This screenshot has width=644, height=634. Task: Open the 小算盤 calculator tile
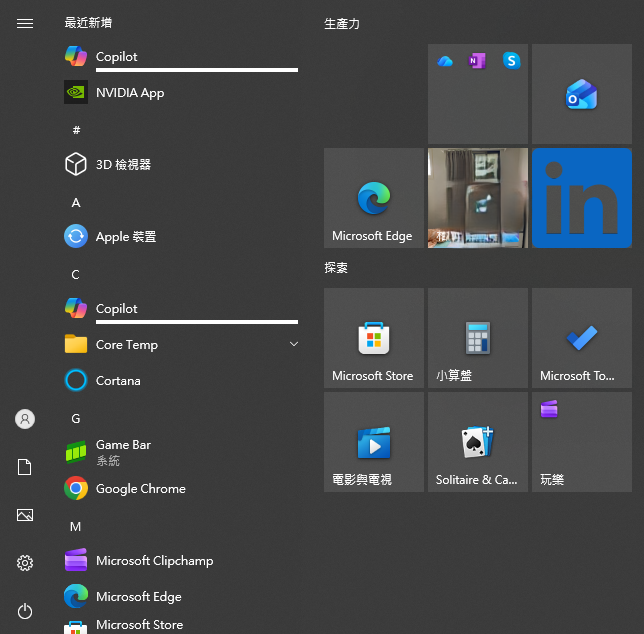(478, 338)
